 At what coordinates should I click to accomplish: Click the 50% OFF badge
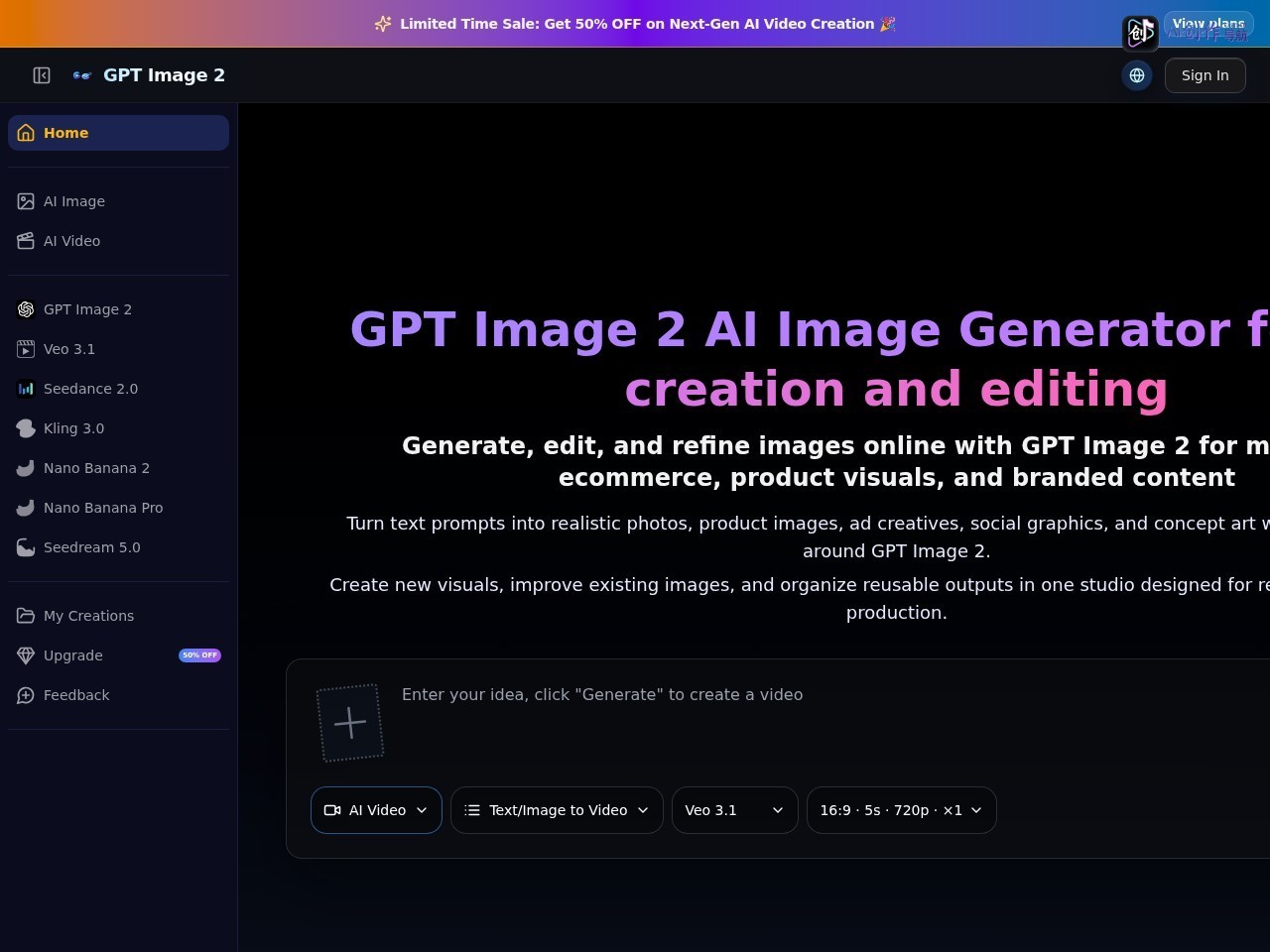point(199,655)
